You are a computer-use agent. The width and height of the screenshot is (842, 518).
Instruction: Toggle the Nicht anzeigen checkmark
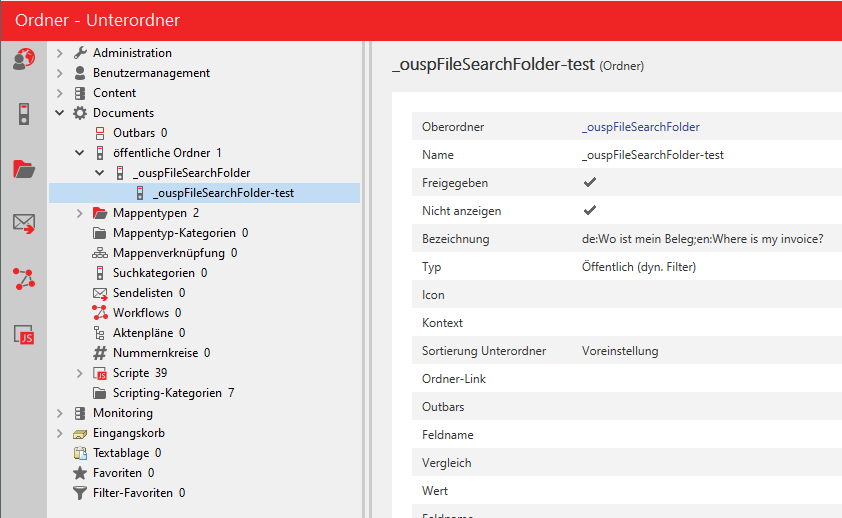(x=590, y=210)
